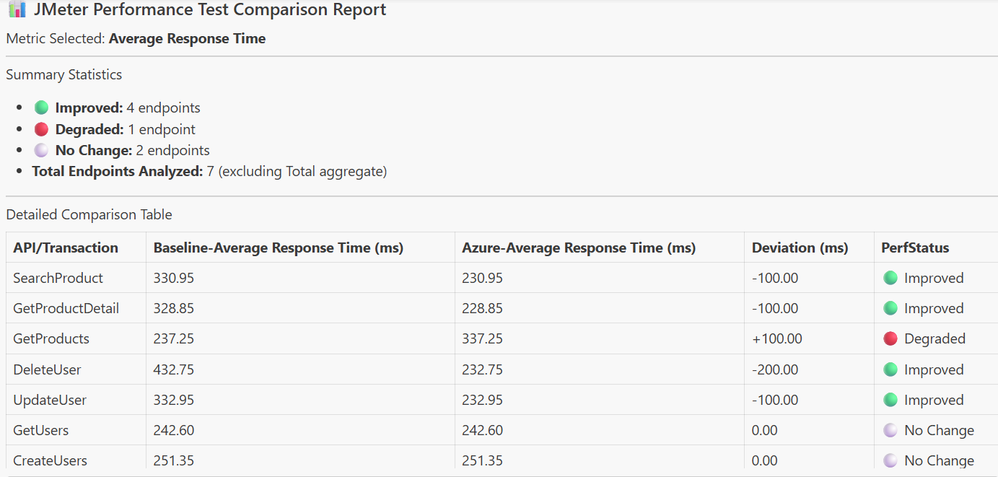Click the -200.00 deviation cell for DeleteUser
The image size is (998, 477).
click(775, 370)
